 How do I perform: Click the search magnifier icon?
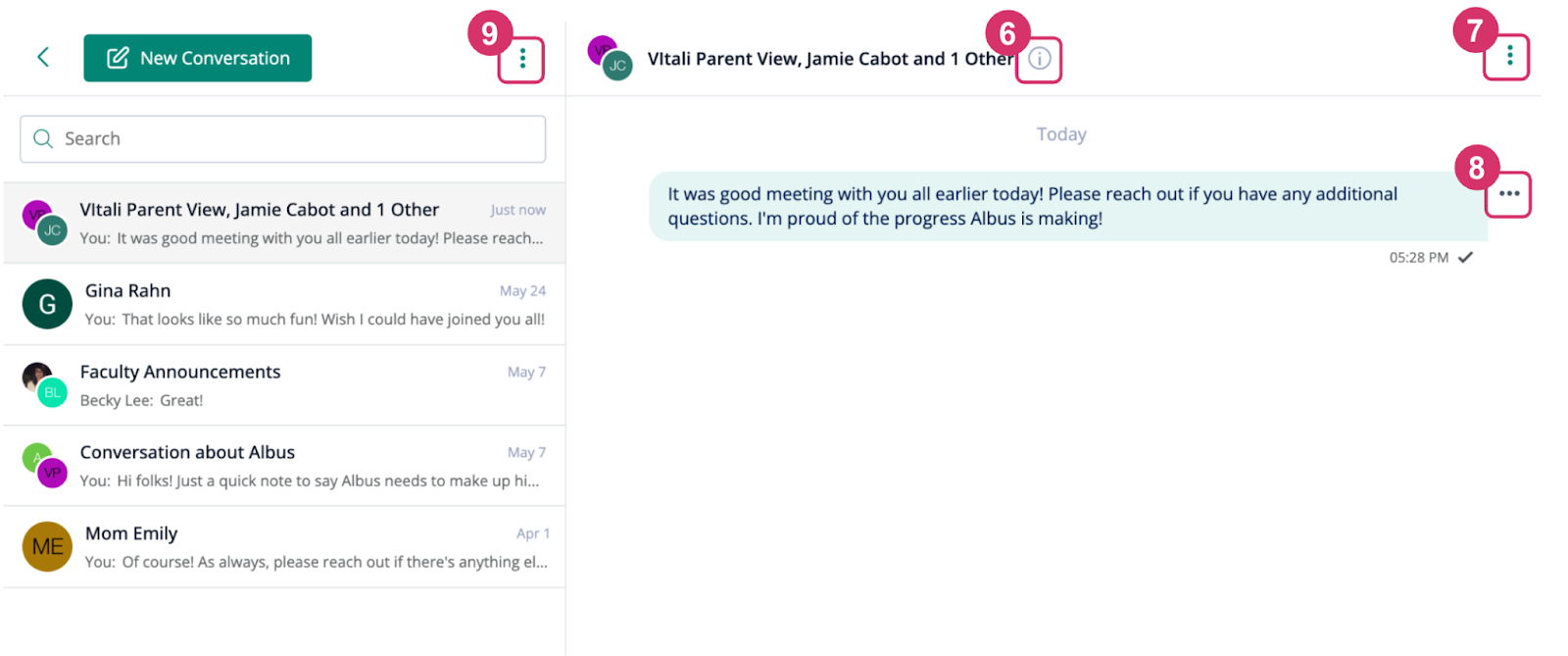[43, 139]
